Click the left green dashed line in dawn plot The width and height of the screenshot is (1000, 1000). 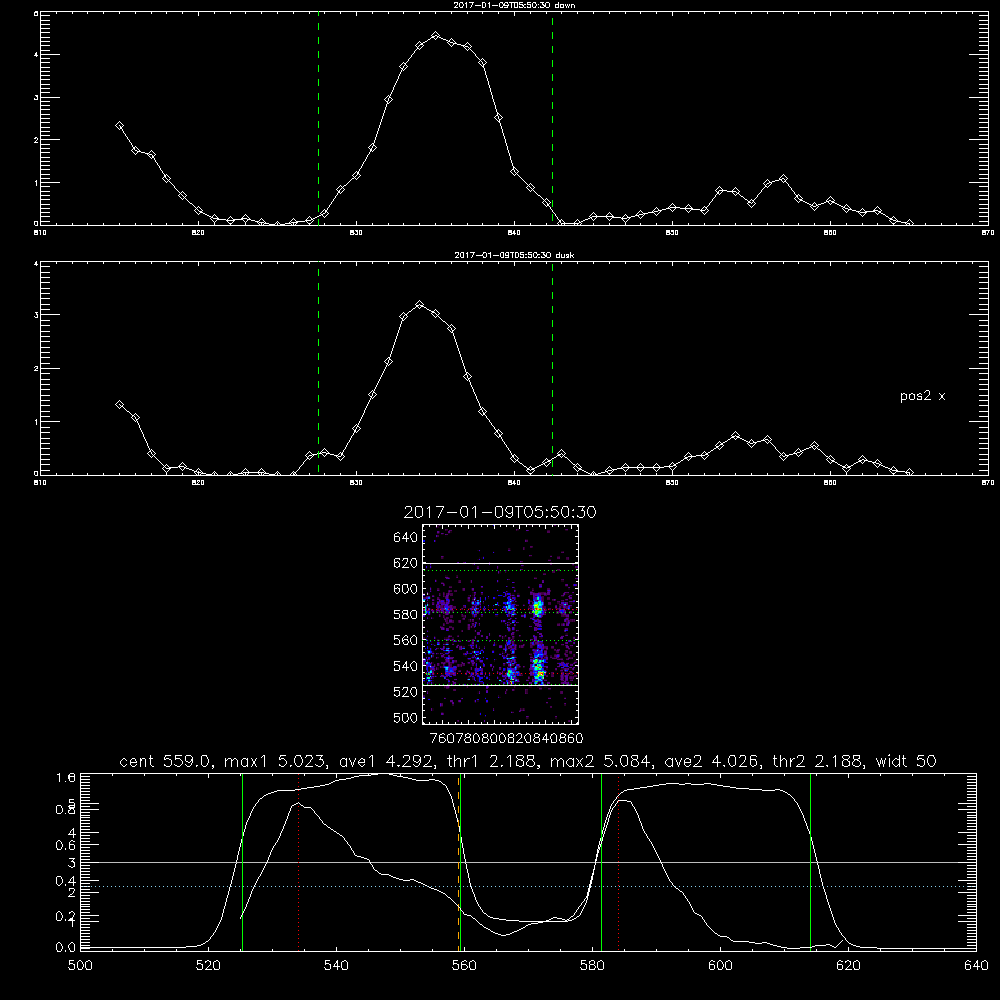click(318, 118)
